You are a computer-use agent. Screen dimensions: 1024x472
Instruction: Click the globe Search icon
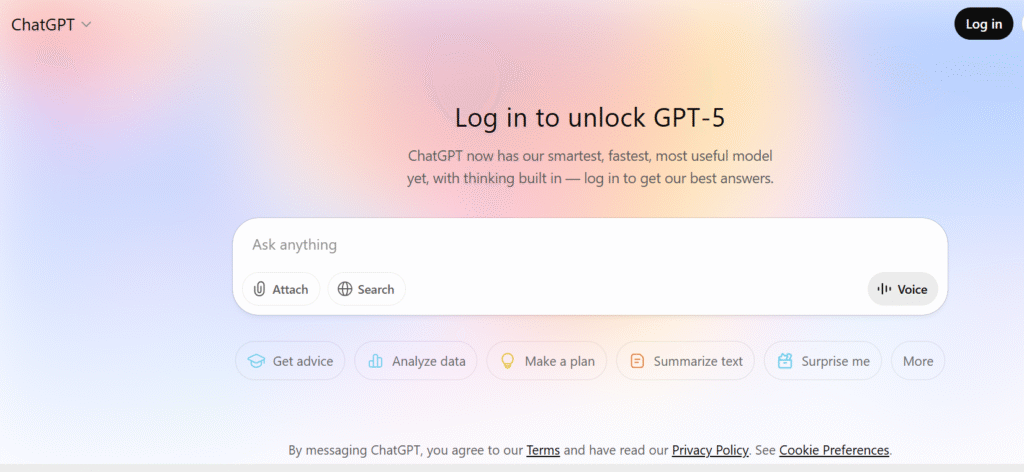345,289
